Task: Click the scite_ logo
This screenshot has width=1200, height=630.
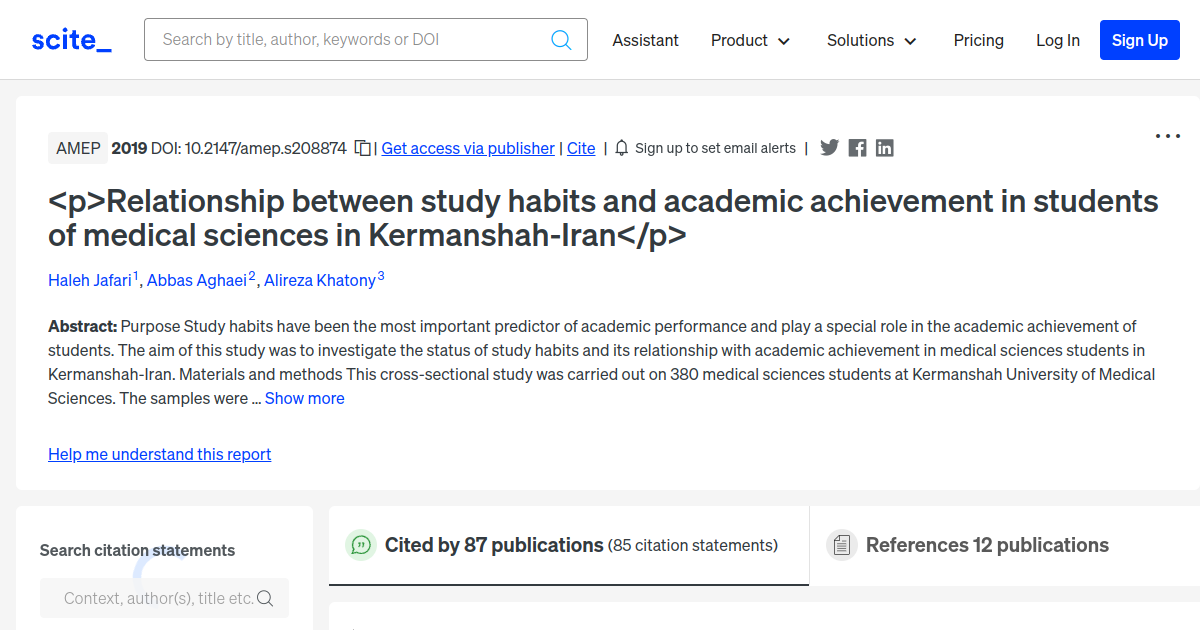Action: pyautogui.click(x=71, y=41)
